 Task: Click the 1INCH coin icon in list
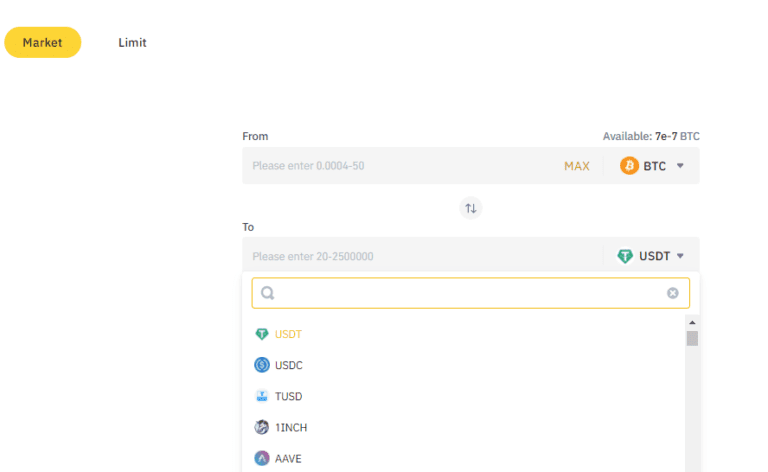[262, 427]
